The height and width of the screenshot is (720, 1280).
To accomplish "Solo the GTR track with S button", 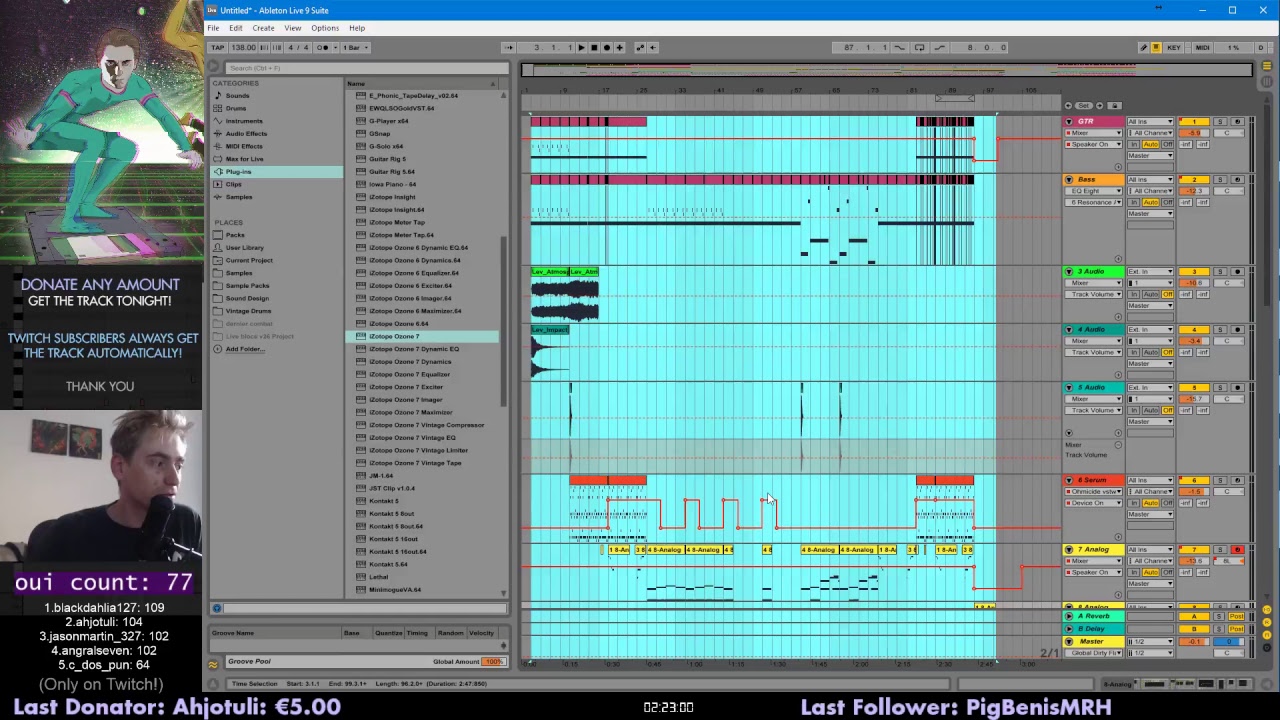I will pyautogui.click(x=1219, y=122).
